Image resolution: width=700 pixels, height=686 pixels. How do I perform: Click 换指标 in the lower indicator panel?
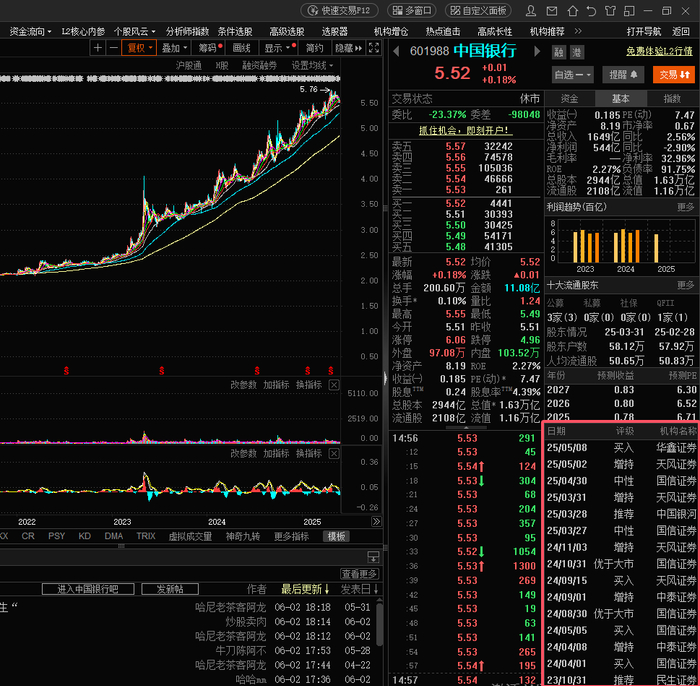coord(309,453)
